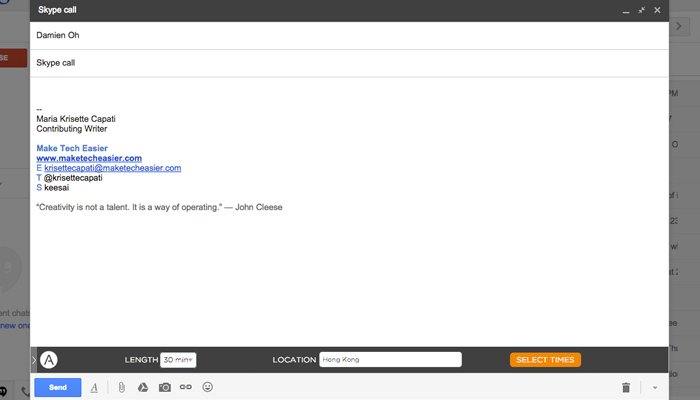Open the meeting Length dropdown
Image resolution: width=700 pixels, height=400 pixels.
(178, 360)
